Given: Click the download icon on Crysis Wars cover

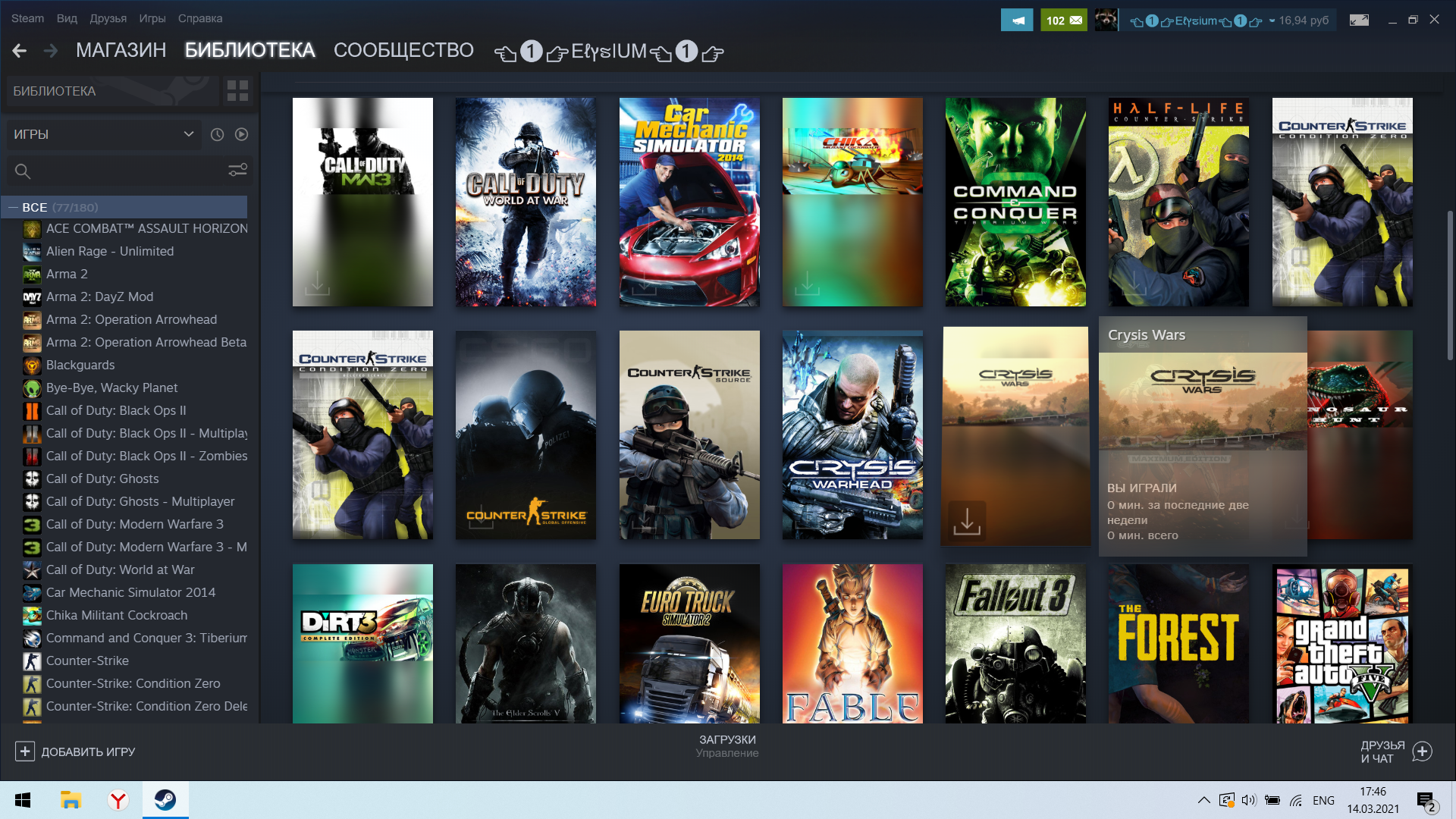Looking at the screenshot, I should point(967,520).
